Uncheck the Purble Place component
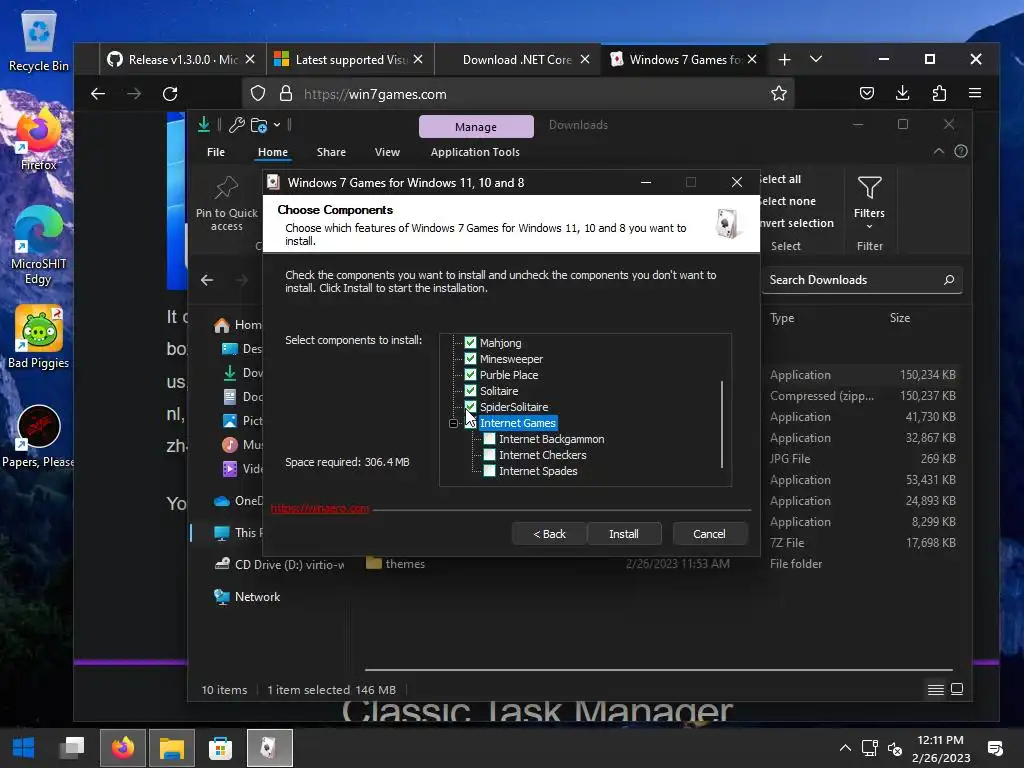 pos(470,375)
